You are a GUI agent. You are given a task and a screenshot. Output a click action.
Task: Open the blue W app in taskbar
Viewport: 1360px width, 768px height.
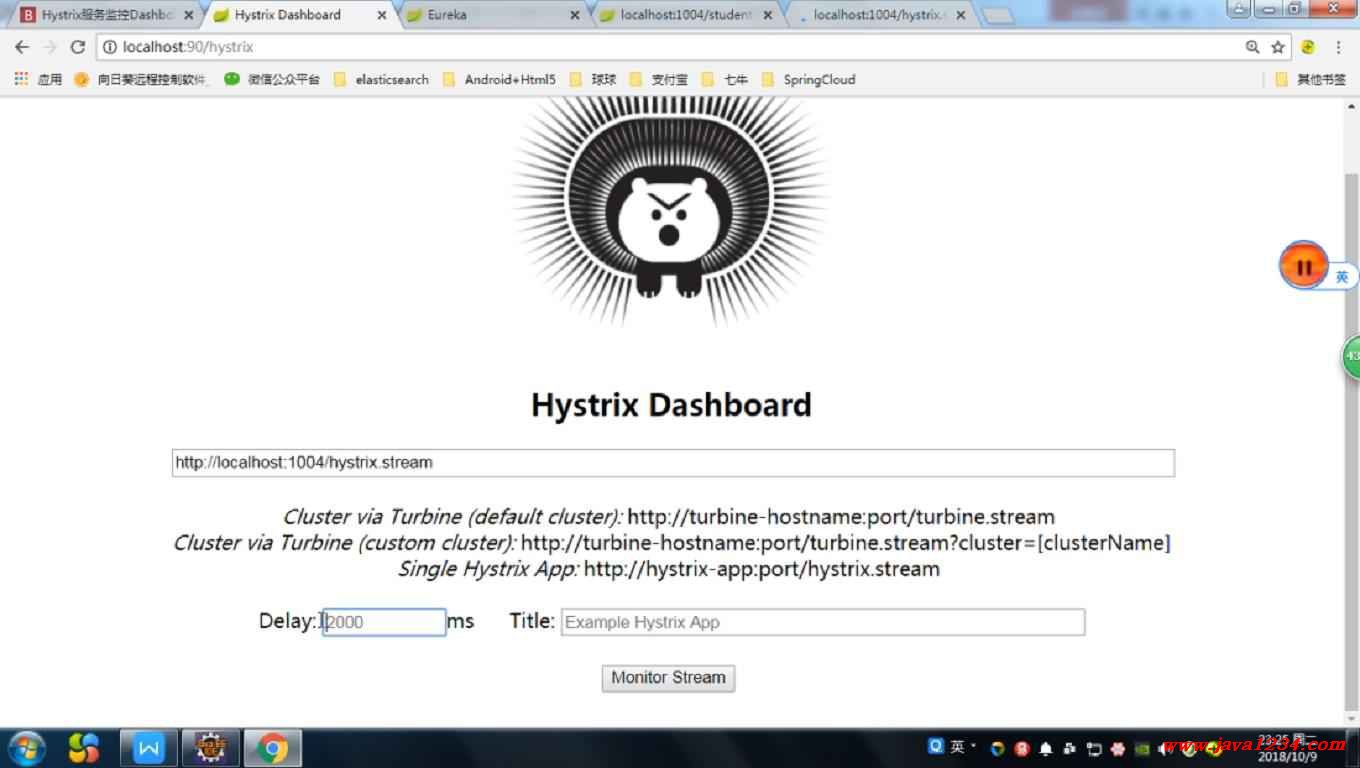149,748
